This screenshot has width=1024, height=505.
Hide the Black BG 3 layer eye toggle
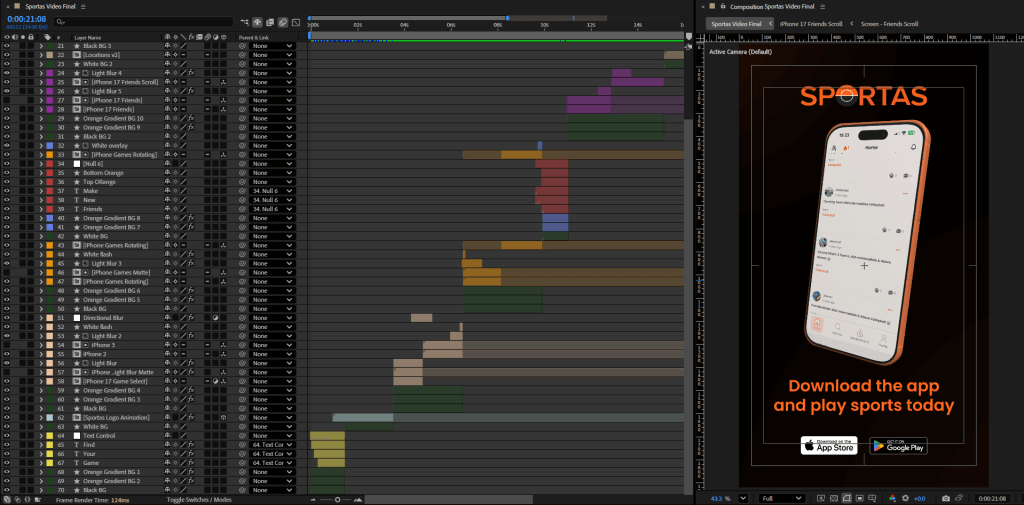[7, 46]
